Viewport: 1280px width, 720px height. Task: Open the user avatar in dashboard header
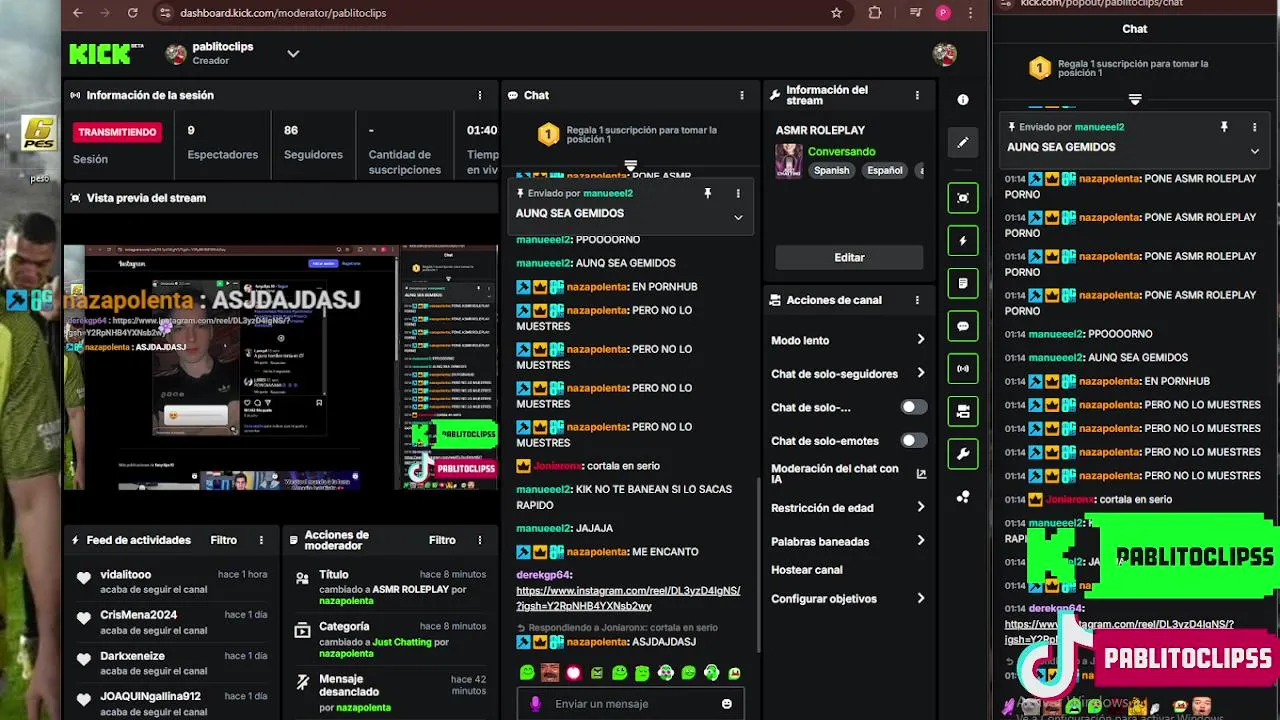coord(944,54)
